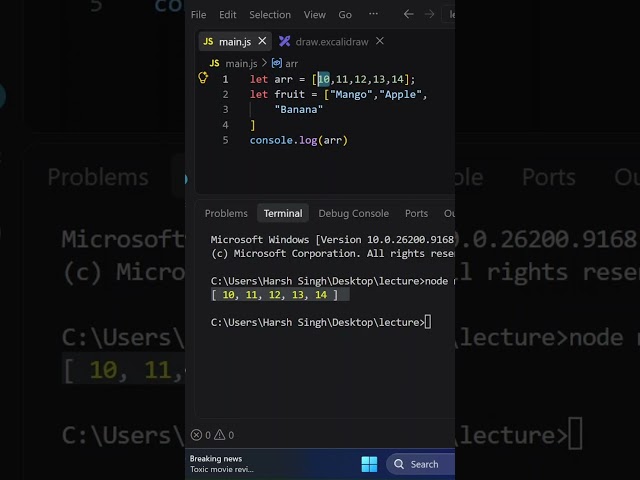Open the Selection menu
The height and width of the screenshot is (480, 640).
click(270, 15)
